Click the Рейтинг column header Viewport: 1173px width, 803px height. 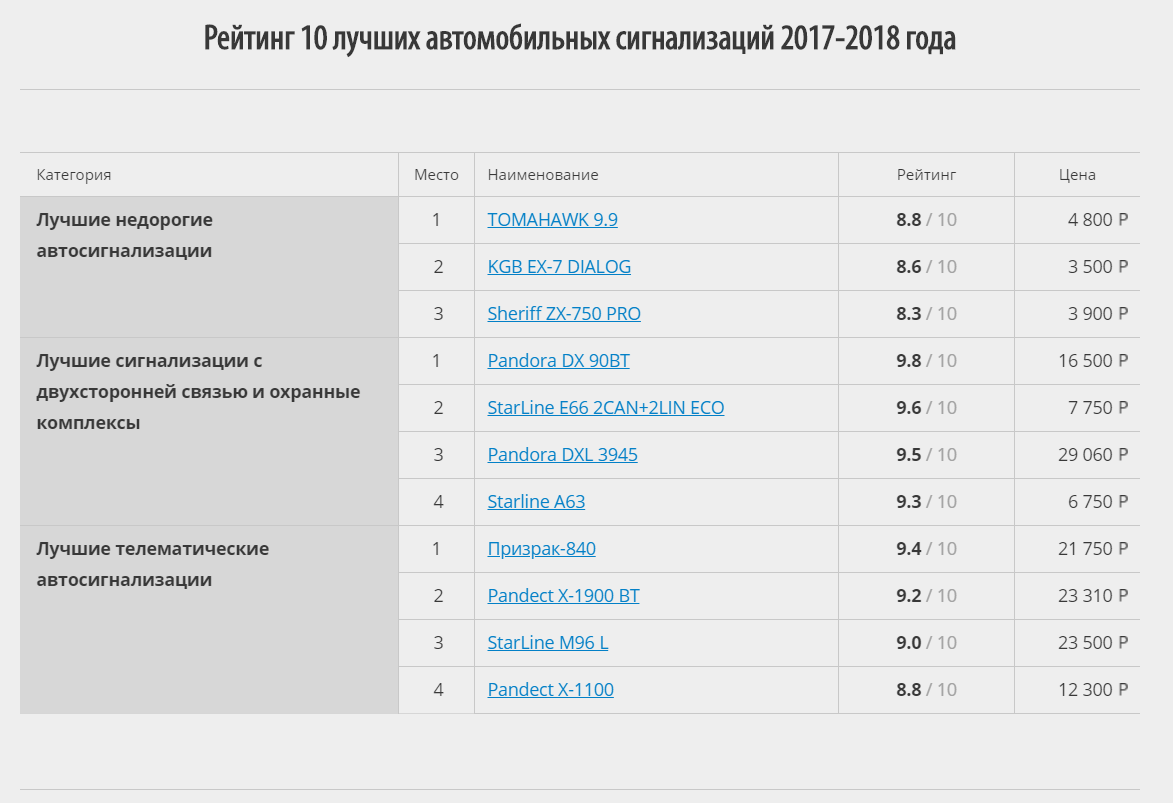tap(926, 174)
